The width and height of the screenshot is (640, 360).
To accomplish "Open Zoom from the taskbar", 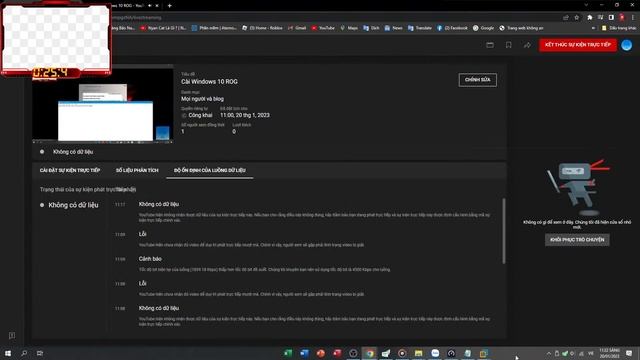I will 435,353.
